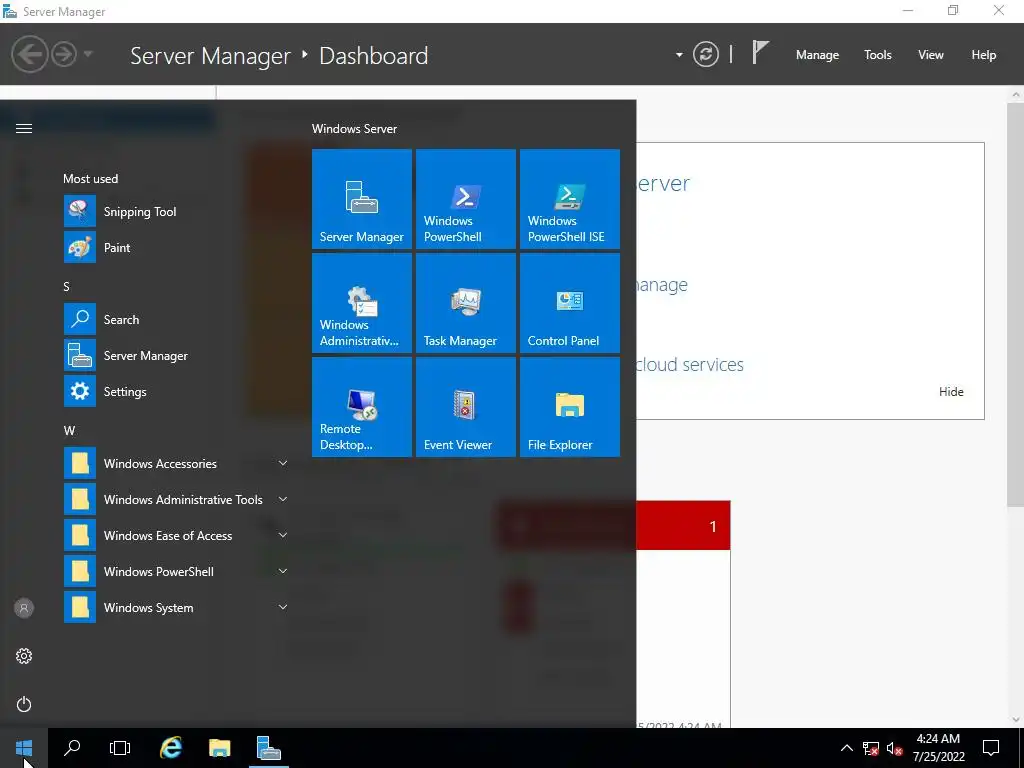1024x768 pixels.
Task: Open the Manage menu
Action: (817, 55)
